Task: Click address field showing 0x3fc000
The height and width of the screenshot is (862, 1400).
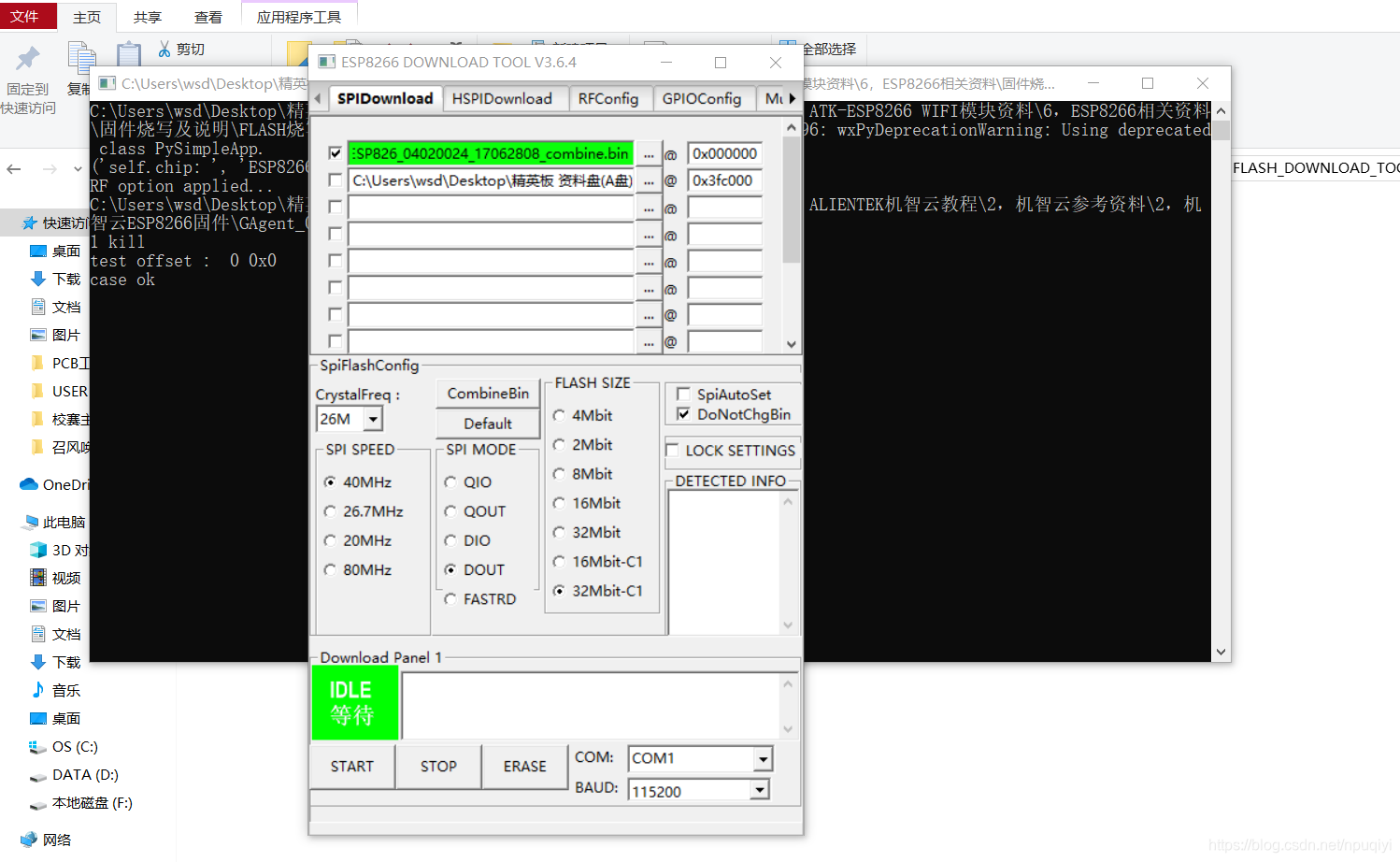Action: pos(725,180)
